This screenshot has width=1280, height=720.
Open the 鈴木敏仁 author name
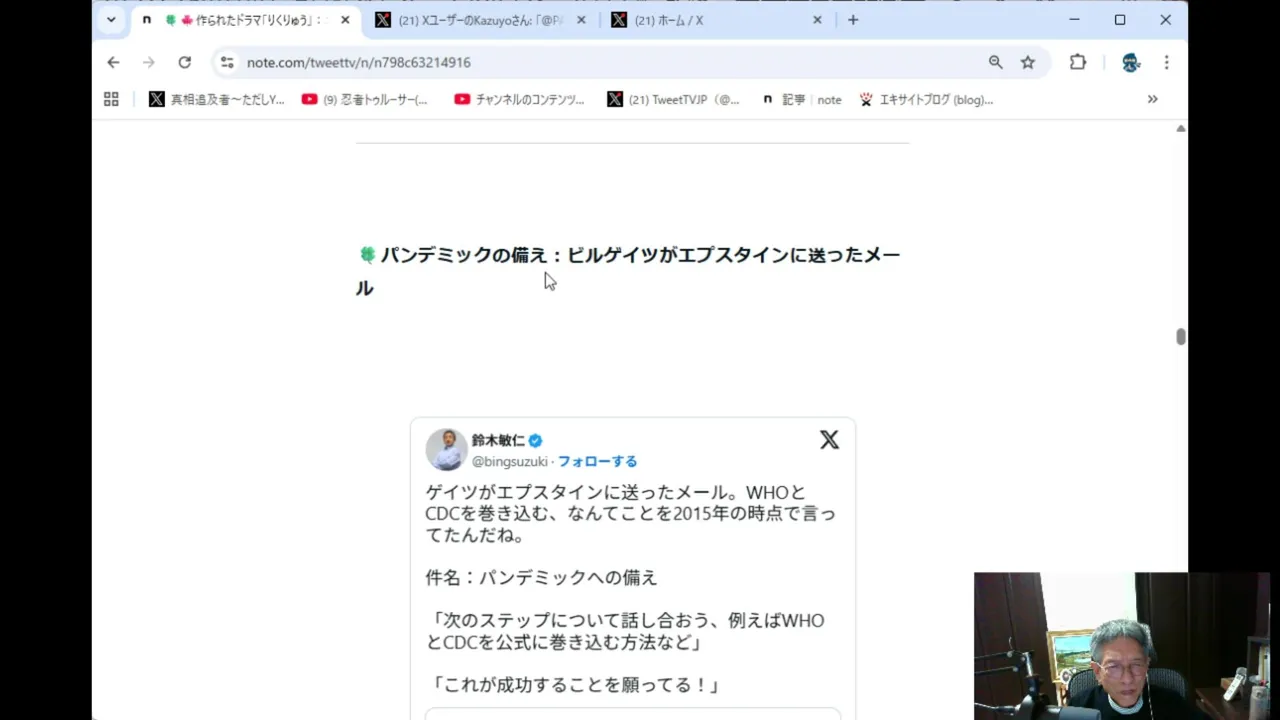click(x=498, y=440)
